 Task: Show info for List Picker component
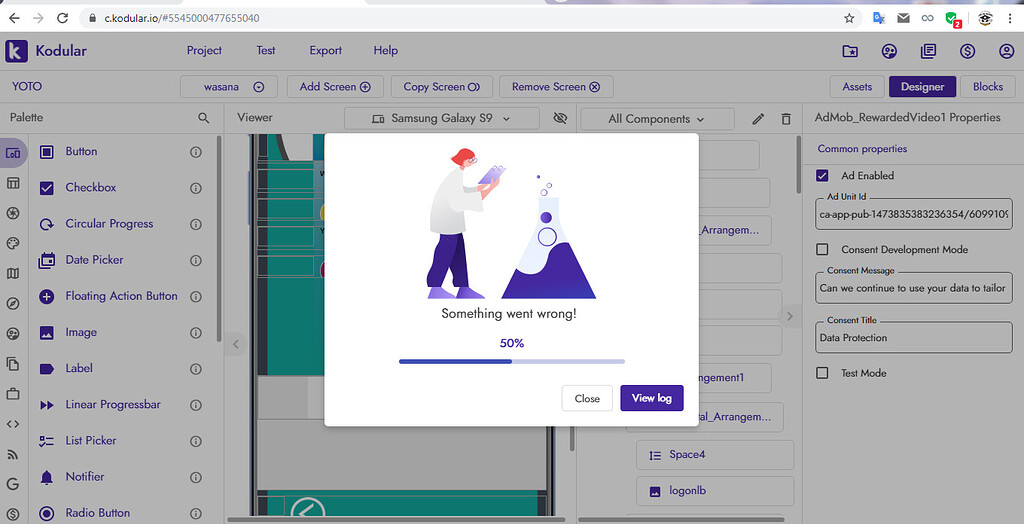(195, 441)
